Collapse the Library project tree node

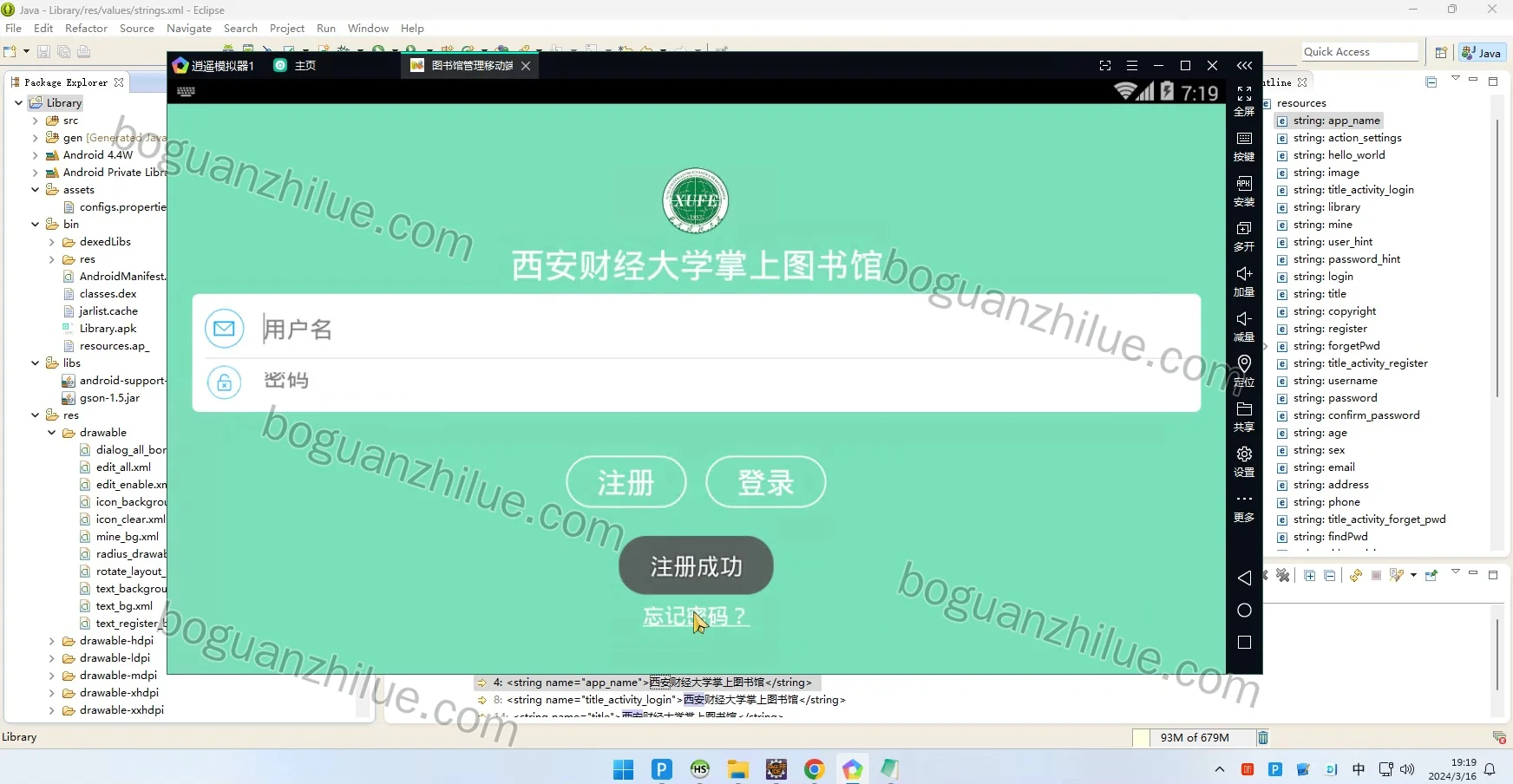[x=18, y=103]
